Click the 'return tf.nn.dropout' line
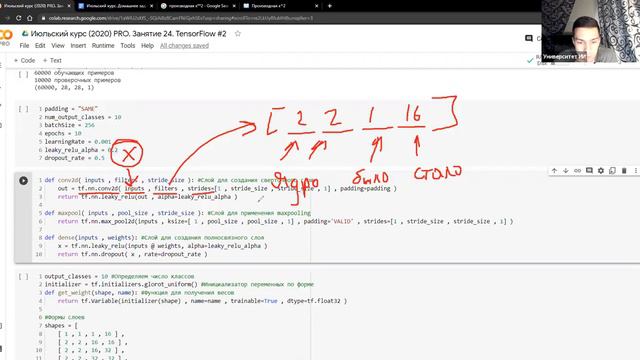This screenshot has height=360, width=640. 132,254
